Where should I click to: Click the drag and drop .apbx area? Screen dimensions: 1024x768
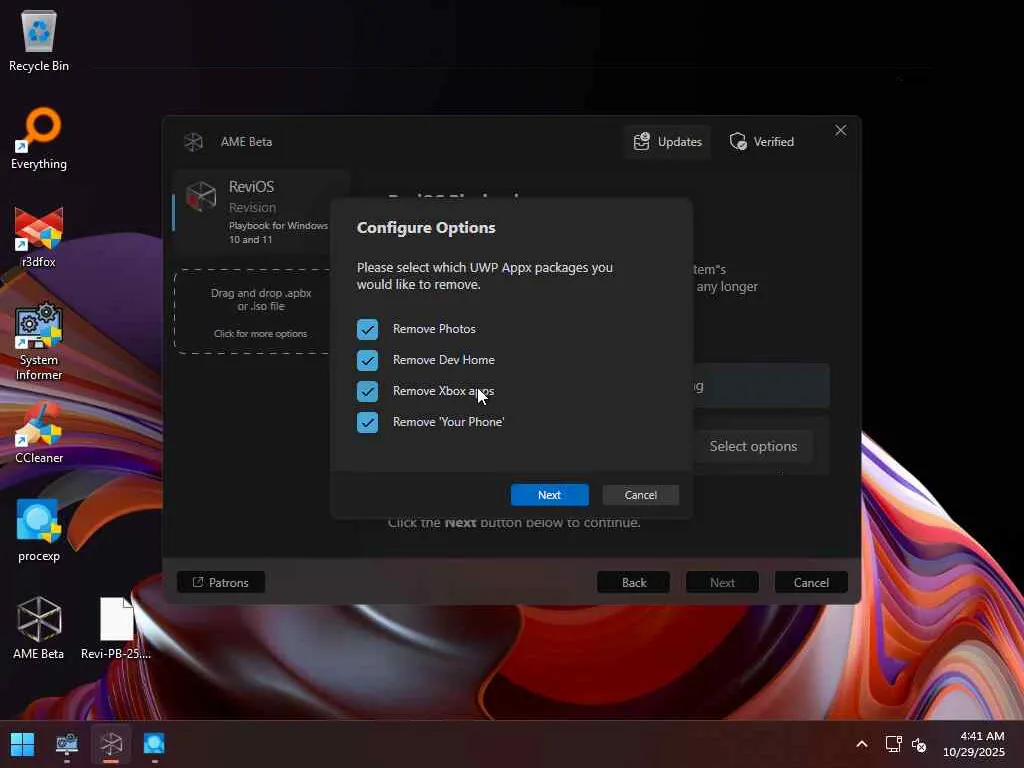tap(260, 312)
